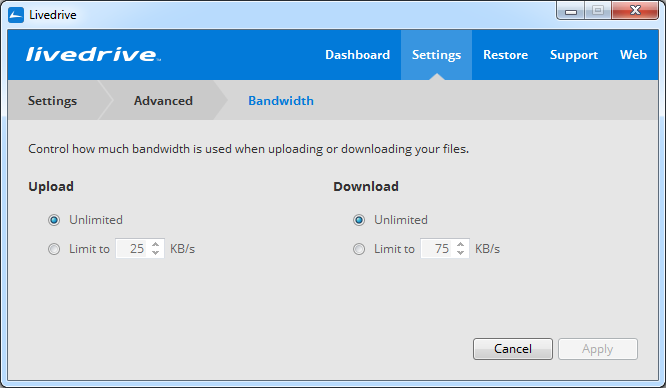The height and width of the screenshot is (388, 666).
Task: Click the Apply button
Action: coord(598,349)
